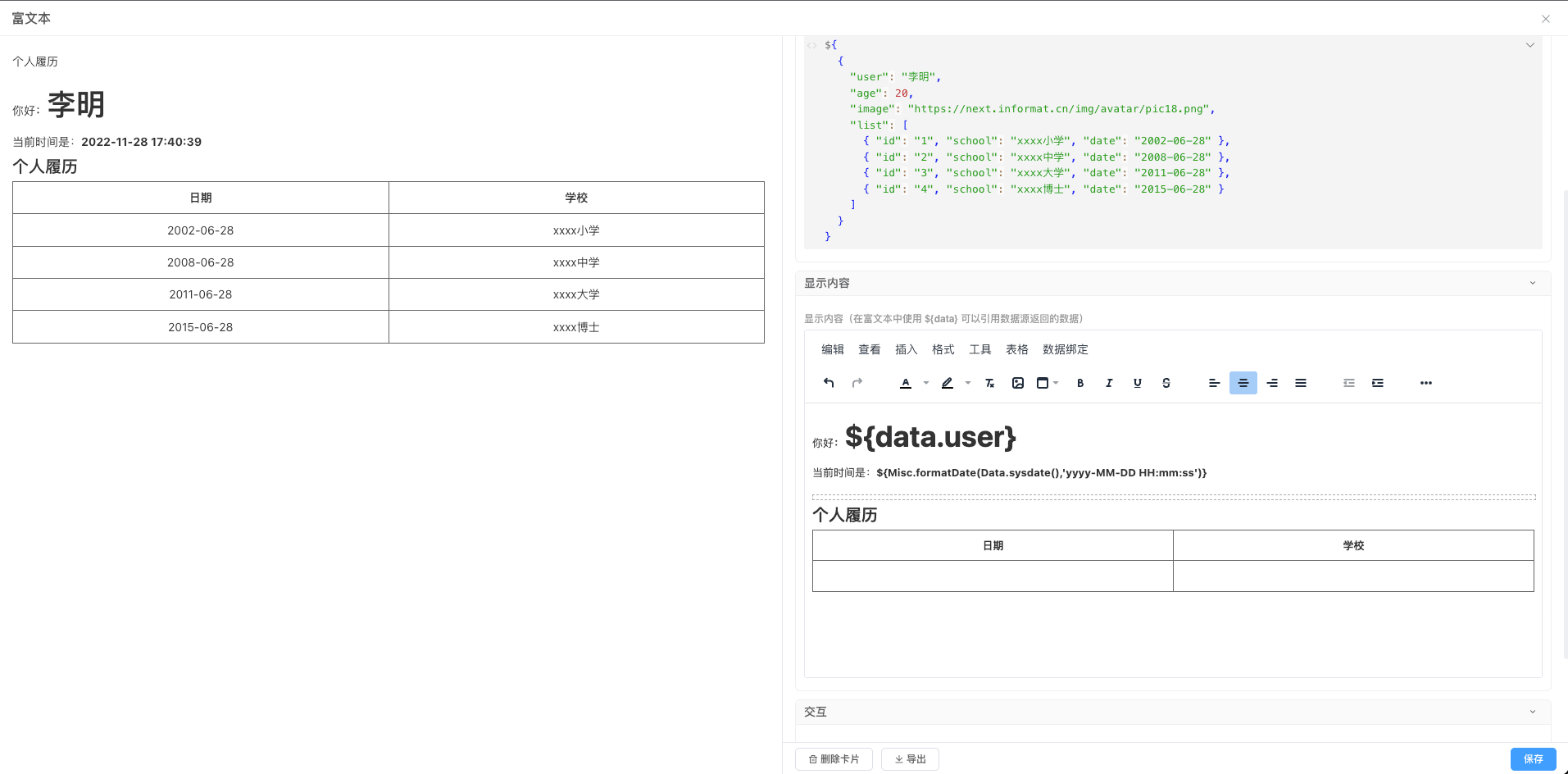The width and height of the screenshot is (1568, 774).
Task: Toggle justify alignment button
Action: tap(1301, 383)
